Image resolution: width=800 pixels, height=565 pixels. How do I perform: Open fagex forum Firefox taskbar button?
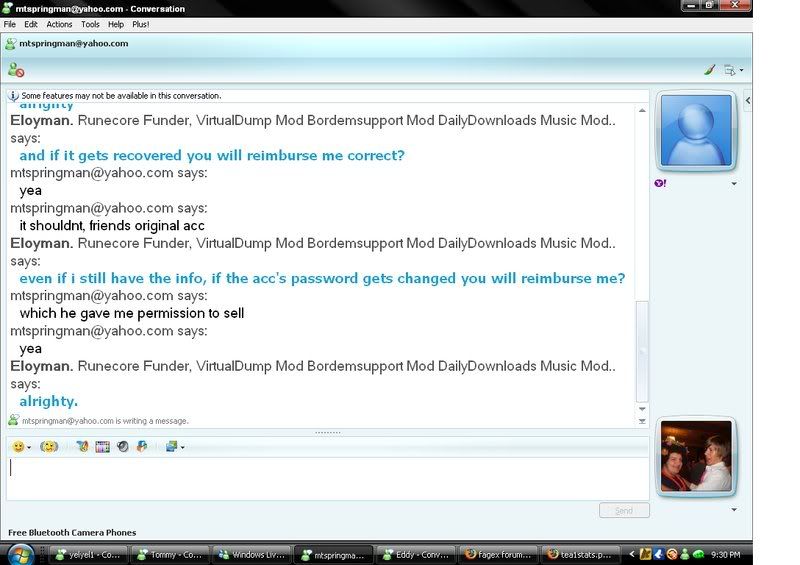pyautogui.click(x=498, y=554)
